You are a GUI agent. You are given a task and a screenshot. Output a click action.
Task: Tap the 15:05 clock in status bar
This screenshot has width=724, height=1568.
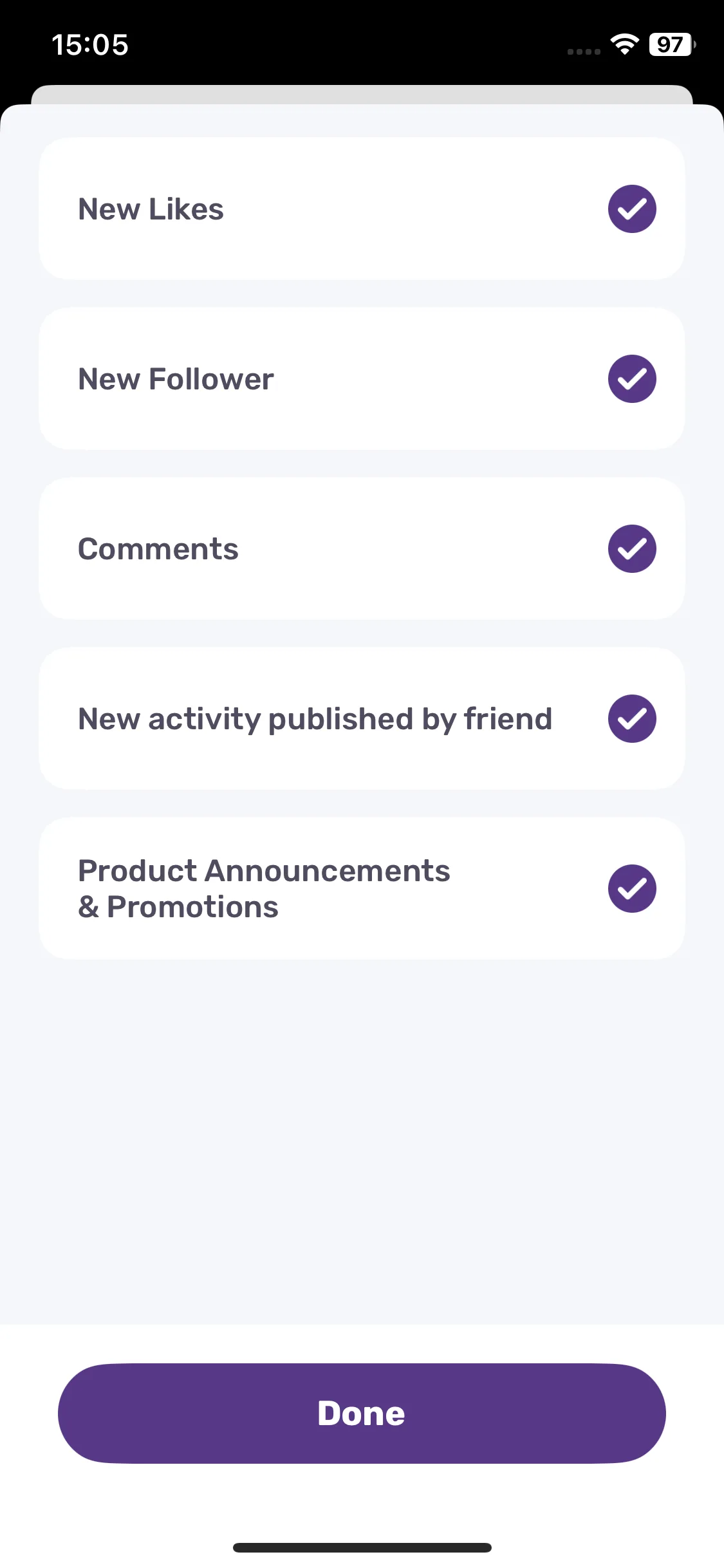[x=90, y=45]
